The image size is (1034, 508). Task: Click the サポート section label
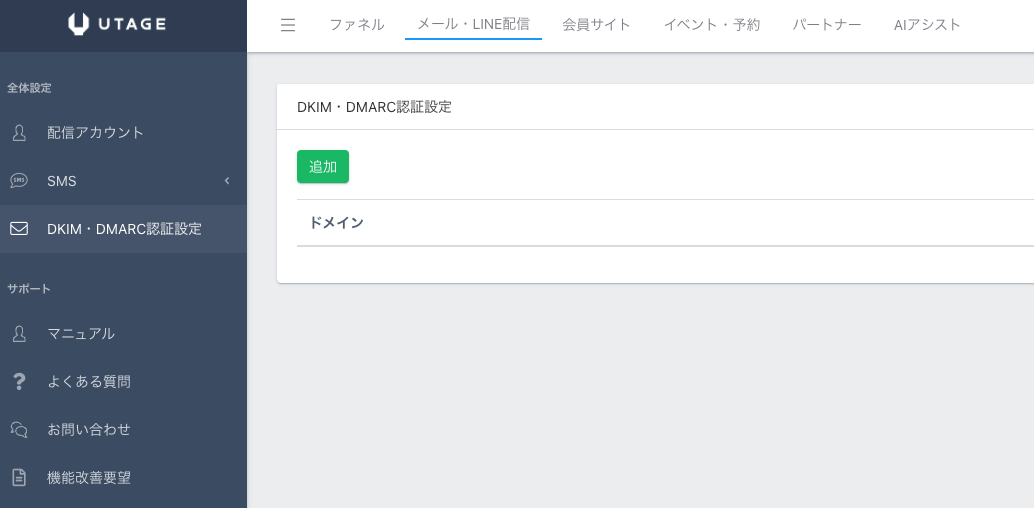click(29, 288)
